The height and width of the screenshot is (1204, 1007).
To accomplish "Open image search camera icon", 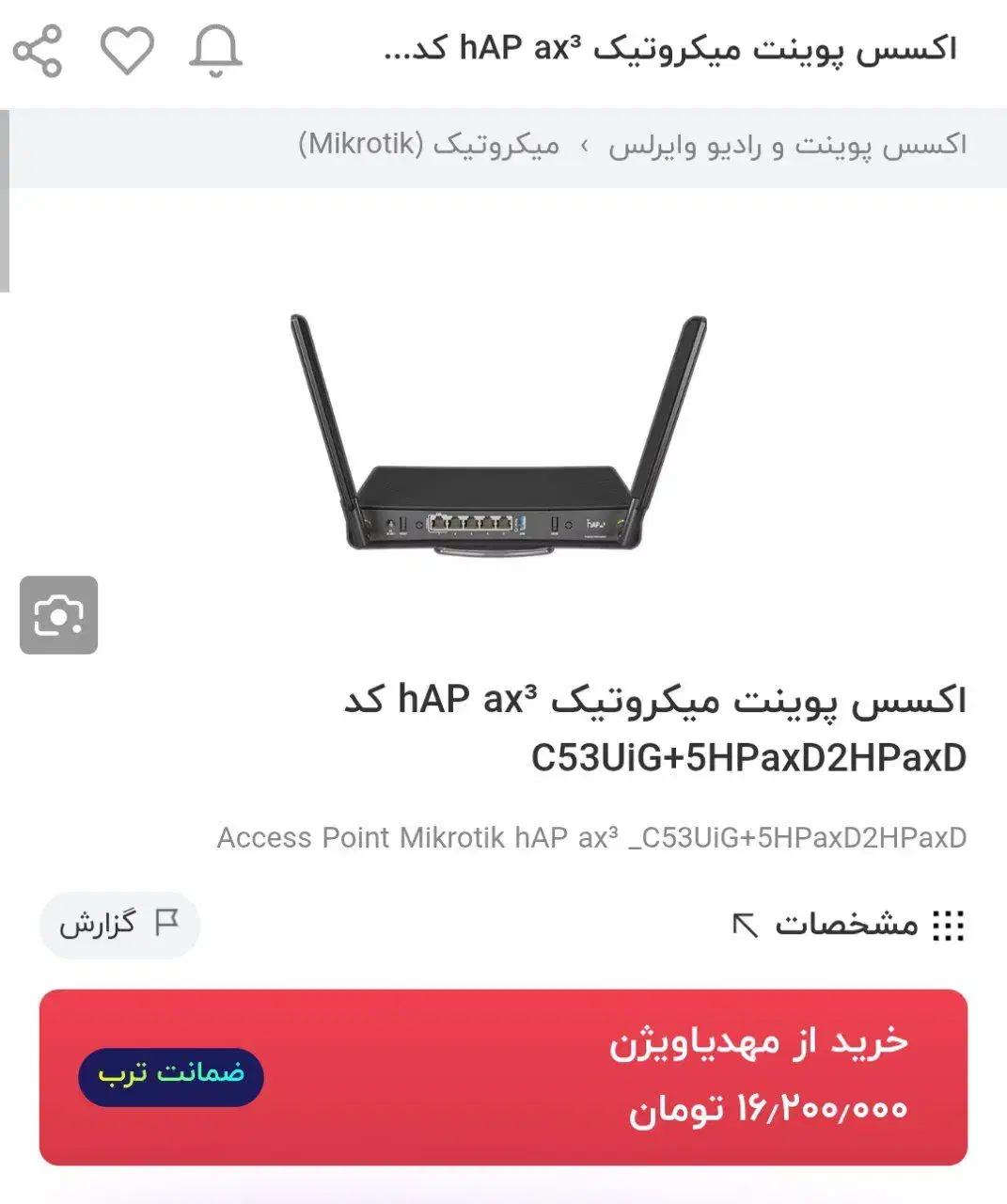I will point(59,615).
